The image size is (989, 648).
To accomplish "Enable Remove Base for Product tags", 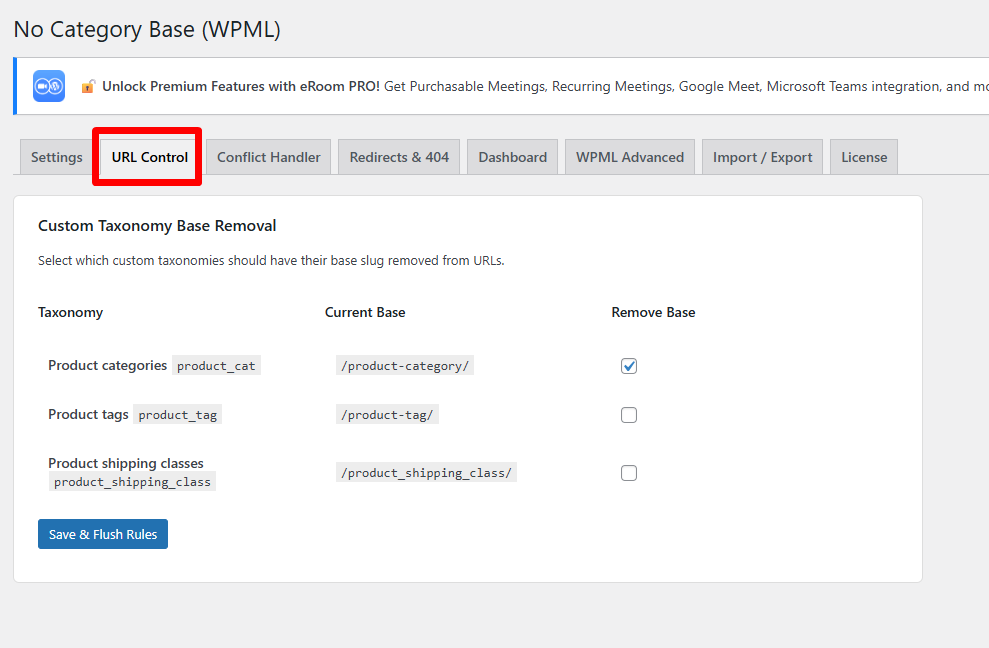I will (629, 415).
